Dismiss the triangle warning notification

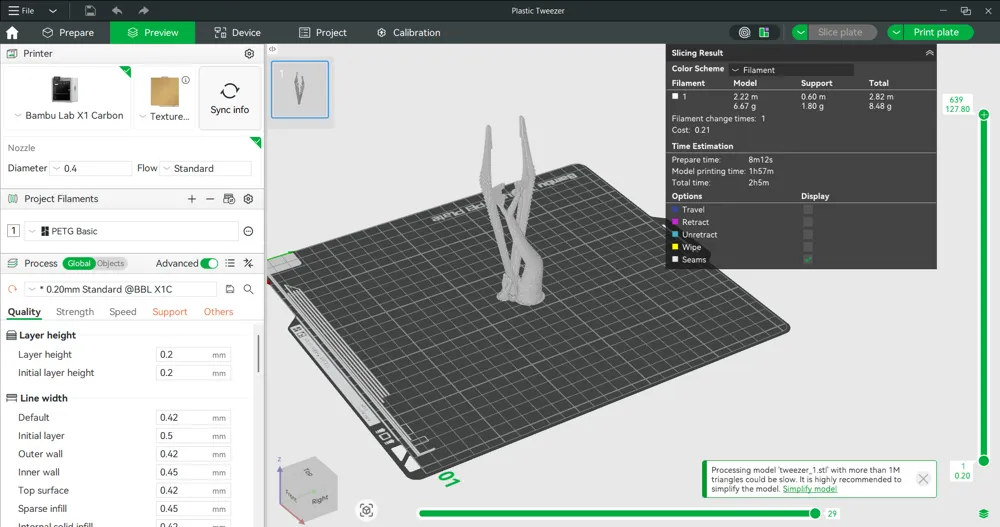pyautogui.click(x=923, y=479)
